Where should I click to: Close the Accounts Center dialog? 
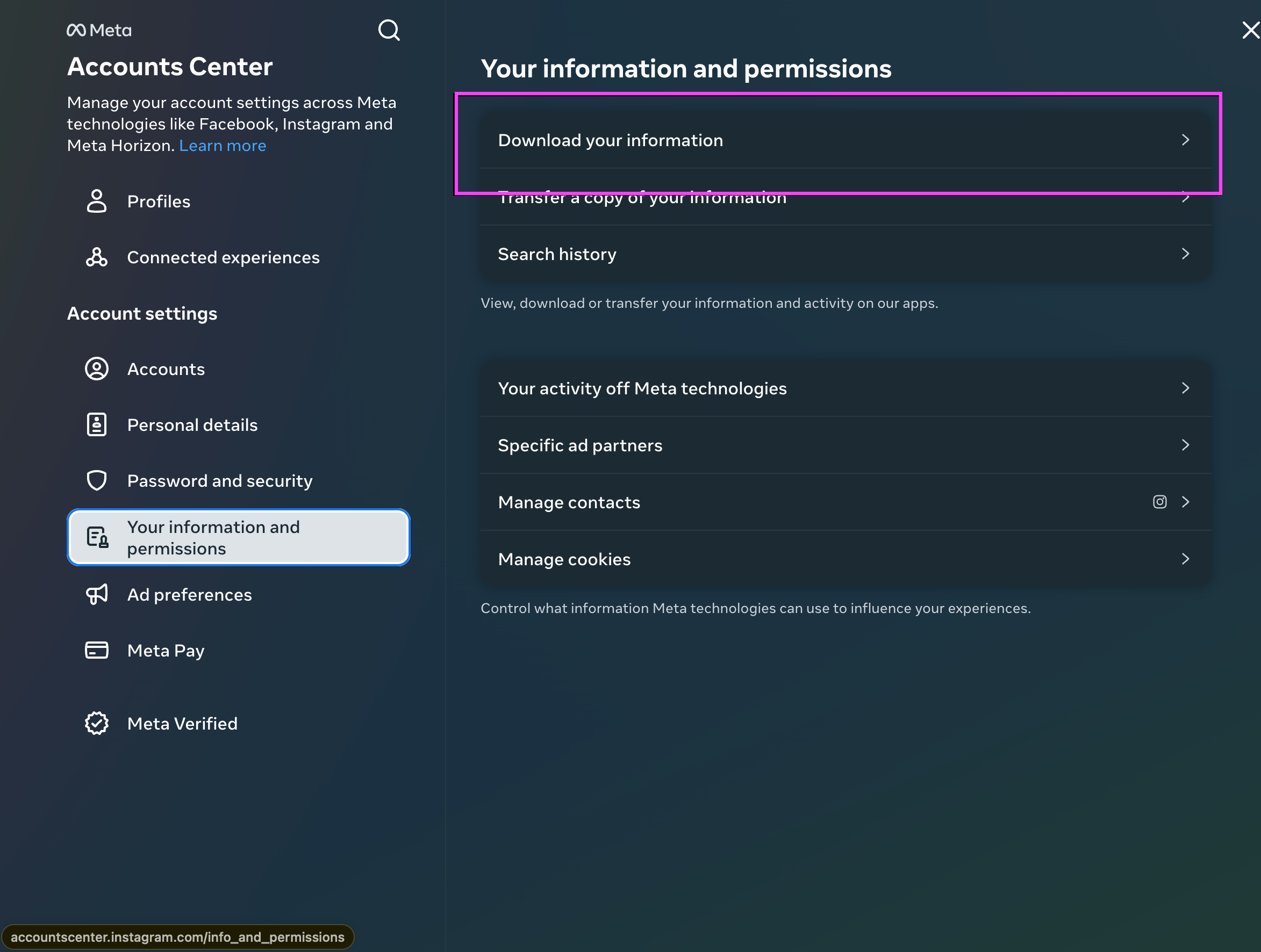1250,30
